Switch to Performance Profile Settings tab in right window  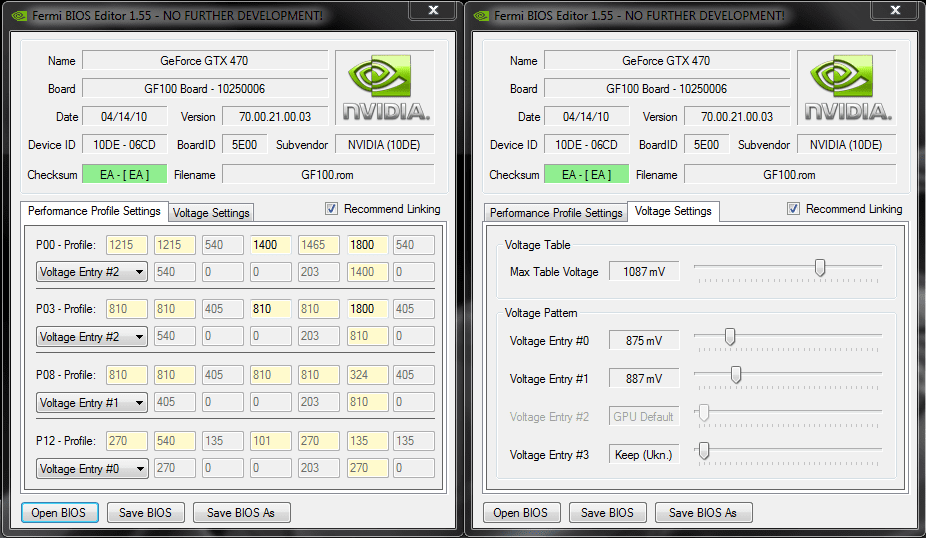556,213
